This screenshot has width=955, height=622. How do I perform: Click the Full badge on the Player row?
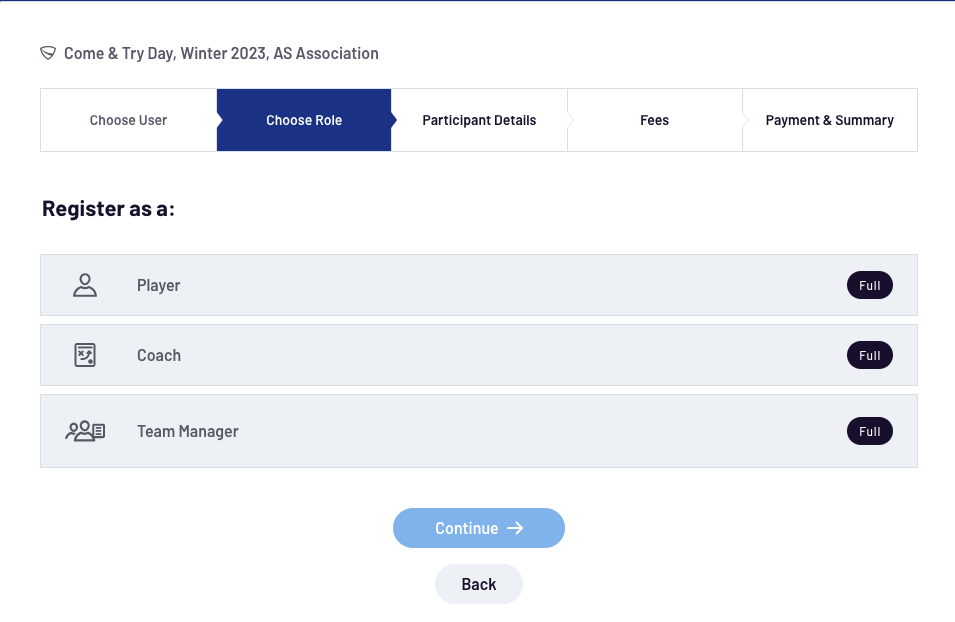point(869,286)
